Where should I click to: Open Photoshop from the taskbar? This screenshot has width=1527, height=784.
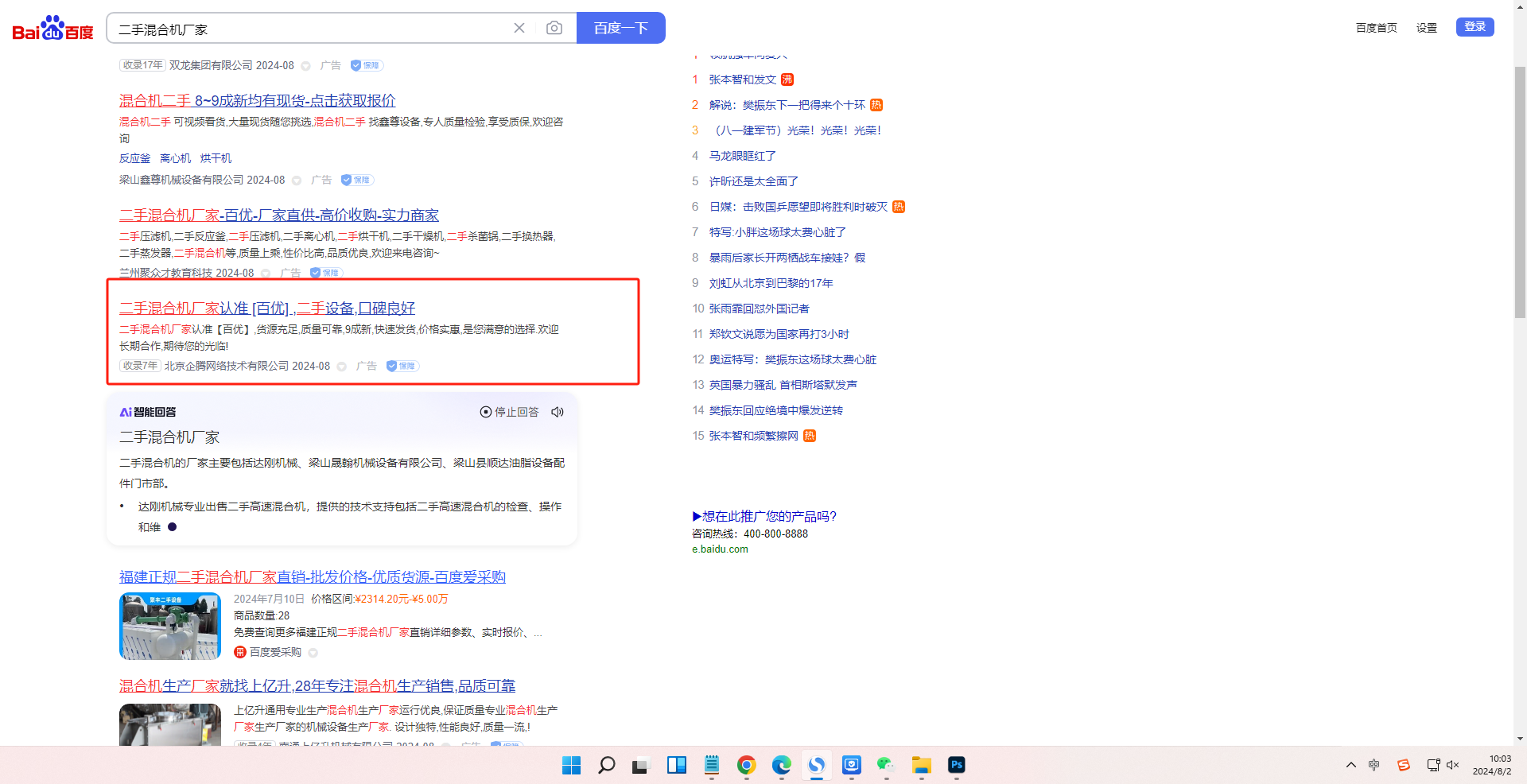click(x=956, y=765)
